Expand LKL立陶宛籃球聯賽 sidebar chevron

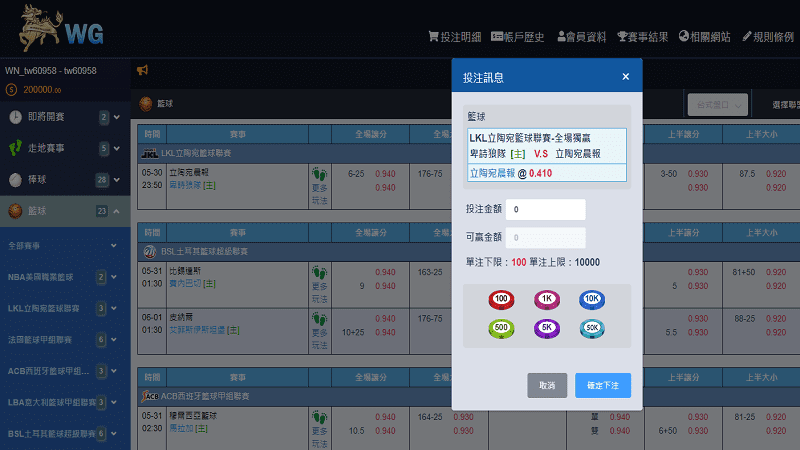pos(113,308)
